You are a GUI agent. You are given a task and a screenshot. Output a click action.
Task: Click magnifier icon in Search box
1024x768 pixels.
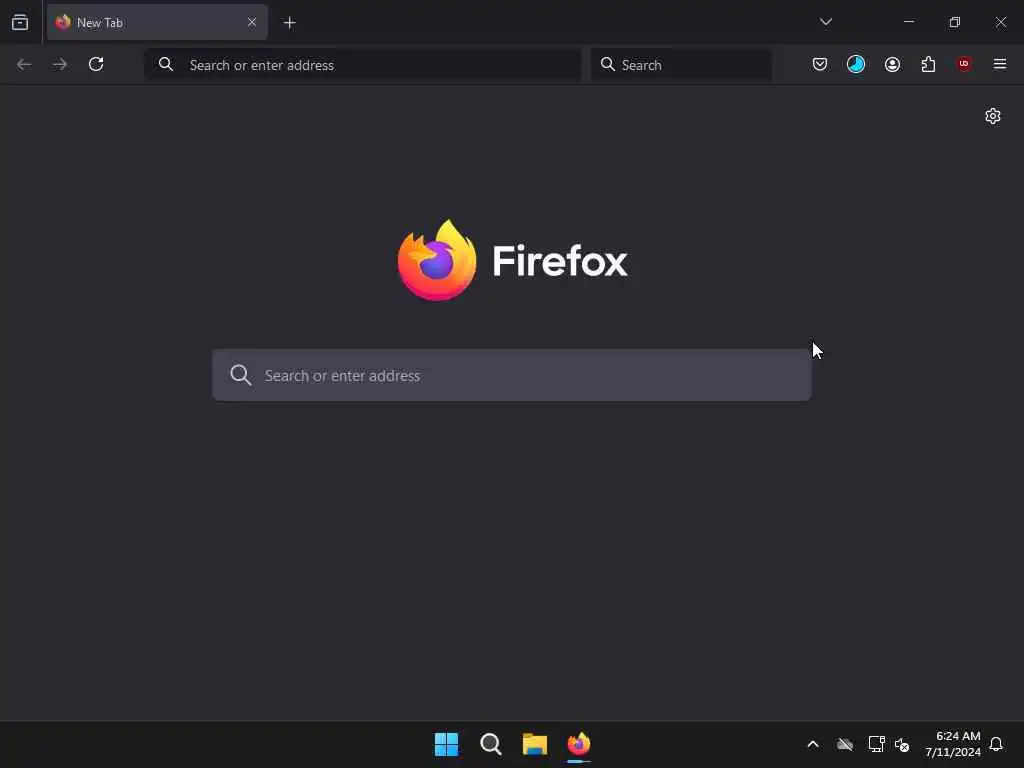click(x=607, y=64)
